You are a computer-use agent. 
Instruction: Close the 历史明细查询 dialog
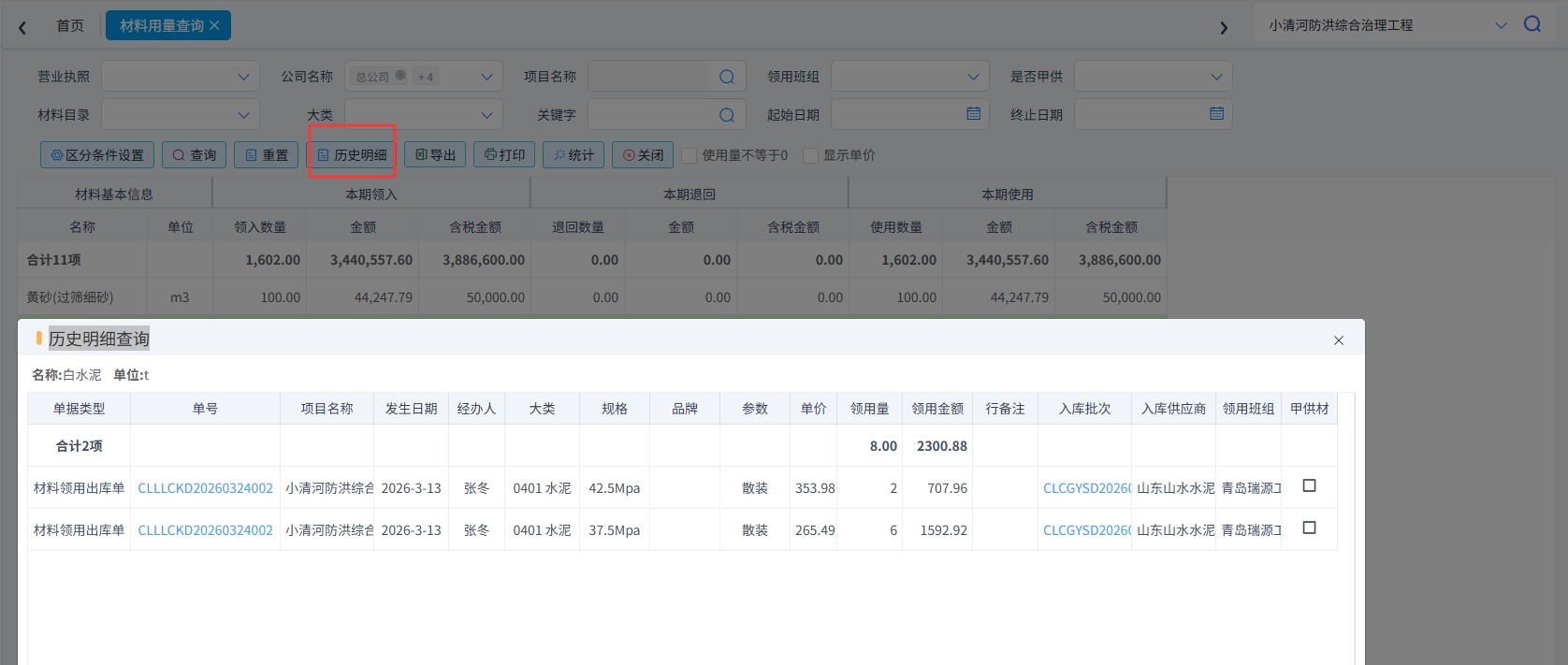click(1339, 340)
